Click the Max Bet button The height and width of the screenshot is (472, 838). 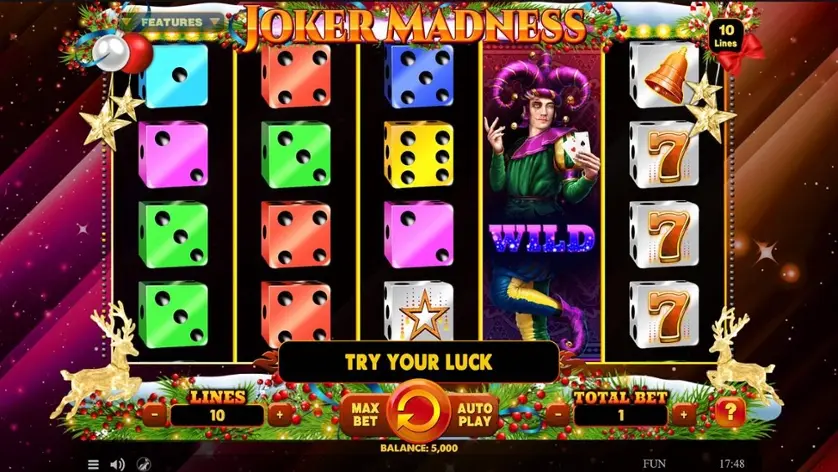[x=366, y=414]
